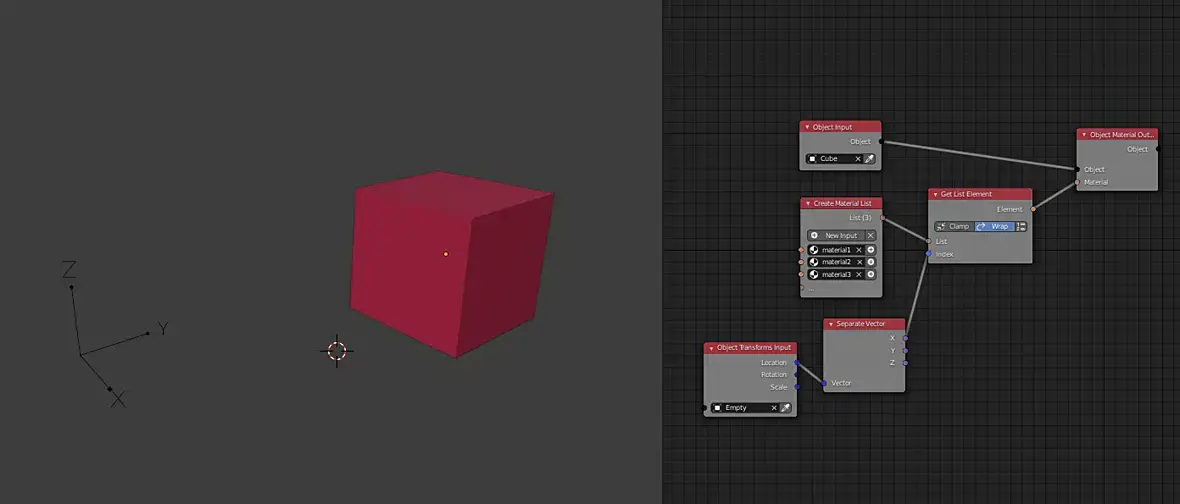Screen dimensions: 1180x504
Task: Click the Scale output socket
Action: point(797,387)
